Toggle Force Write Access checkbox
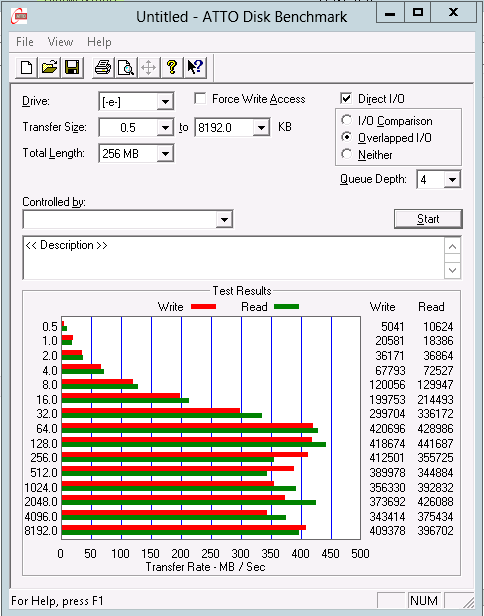 click(200, 99)
